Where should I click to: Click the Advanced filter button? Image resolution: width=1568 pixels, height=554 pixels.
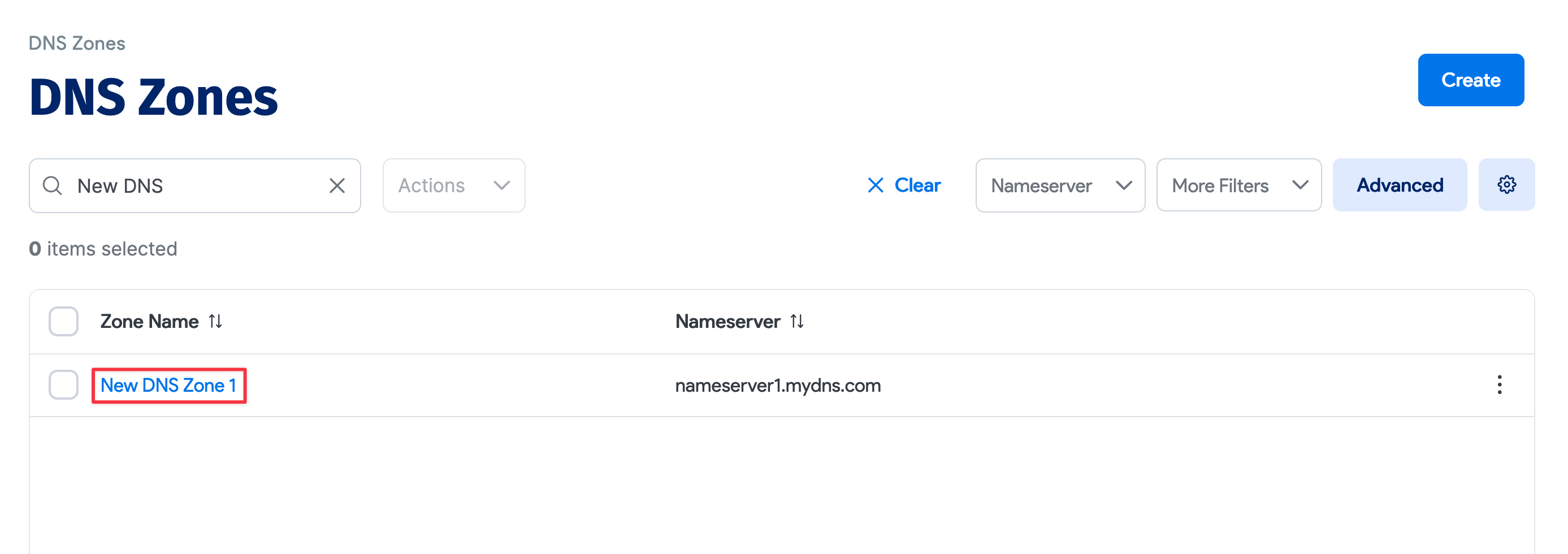pyautogui.click(x=1400, y=185)
